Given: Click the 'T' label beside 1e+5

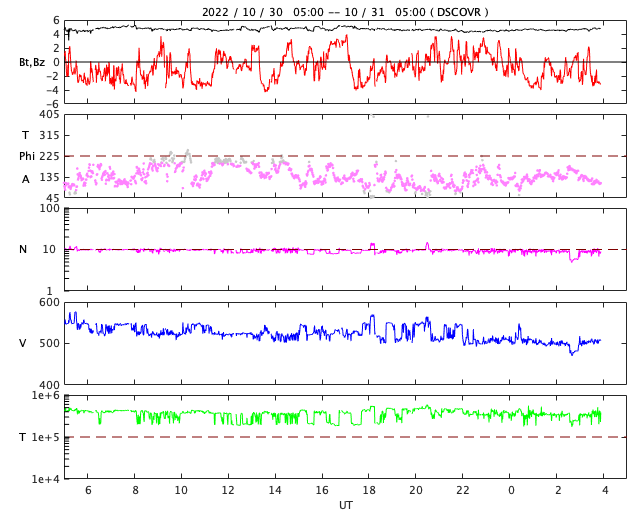Looking at the screenshot, I should pos(23,437).
